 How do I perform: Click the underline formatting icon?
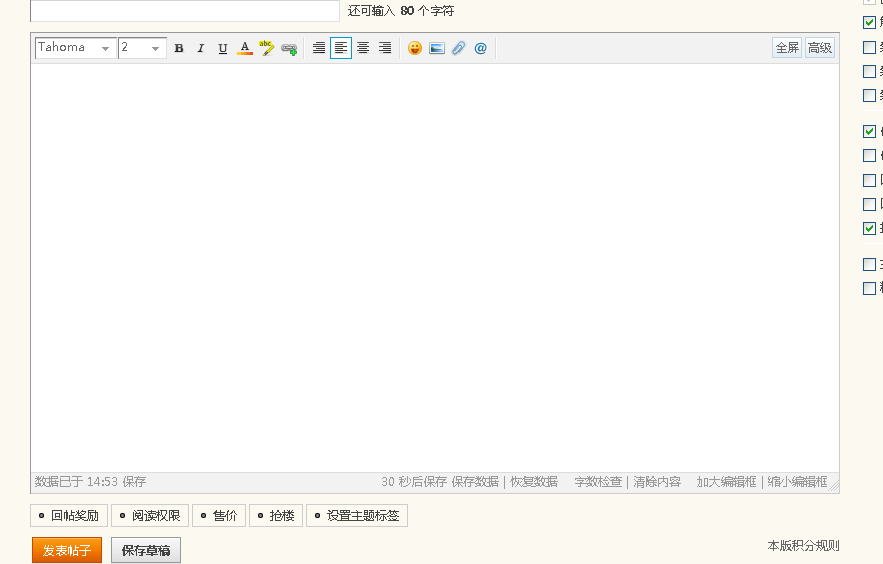click(x=222, y=48)
